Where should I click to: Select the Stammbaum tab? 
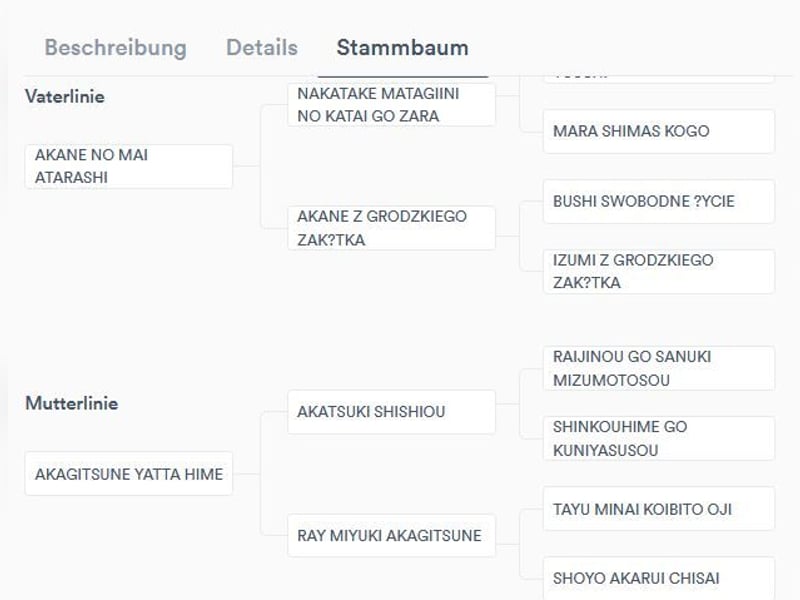tap(402, 47)
